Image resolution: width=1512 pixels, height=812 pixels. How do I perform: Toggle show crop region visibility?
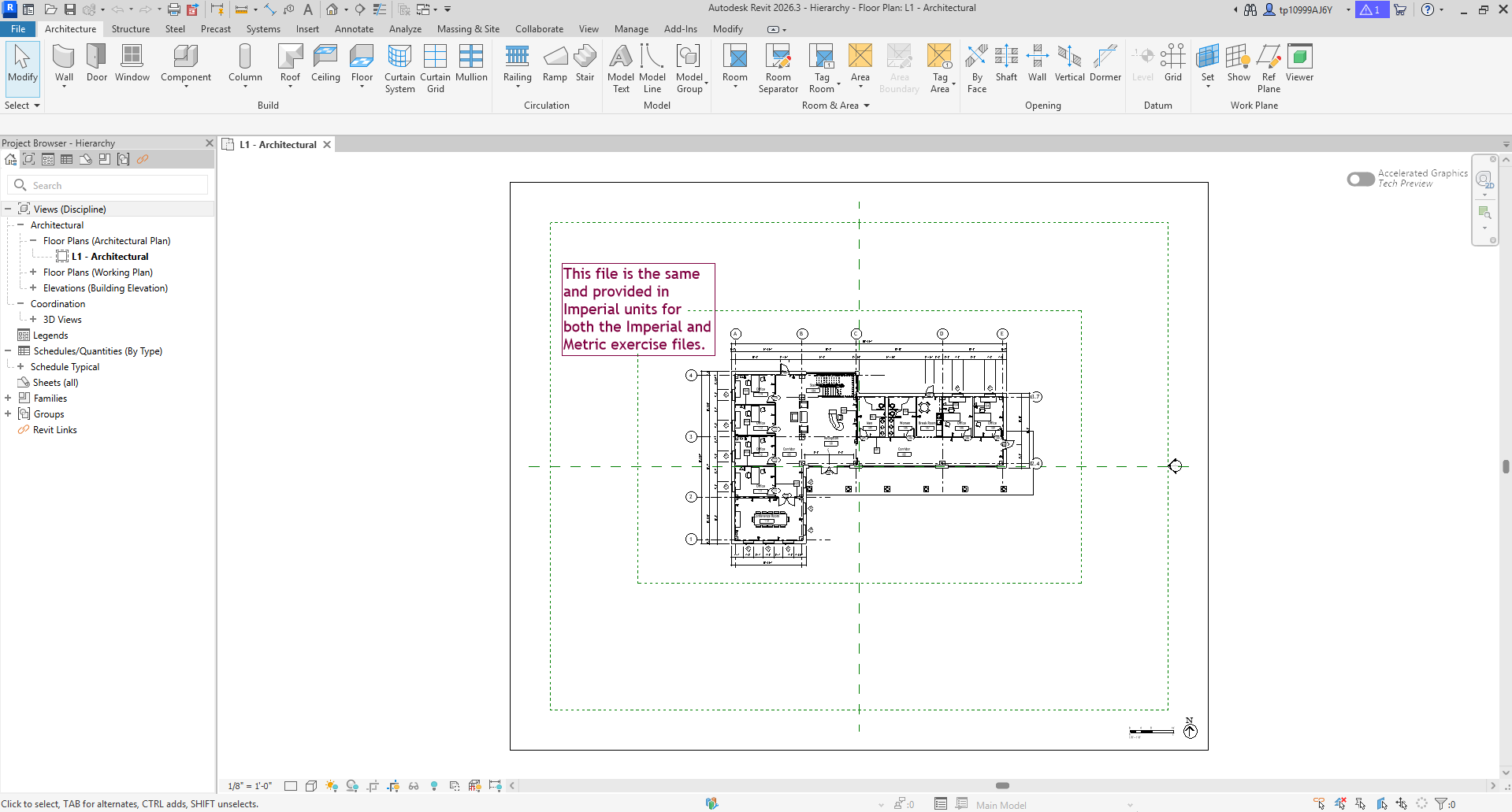pos(393,786)
